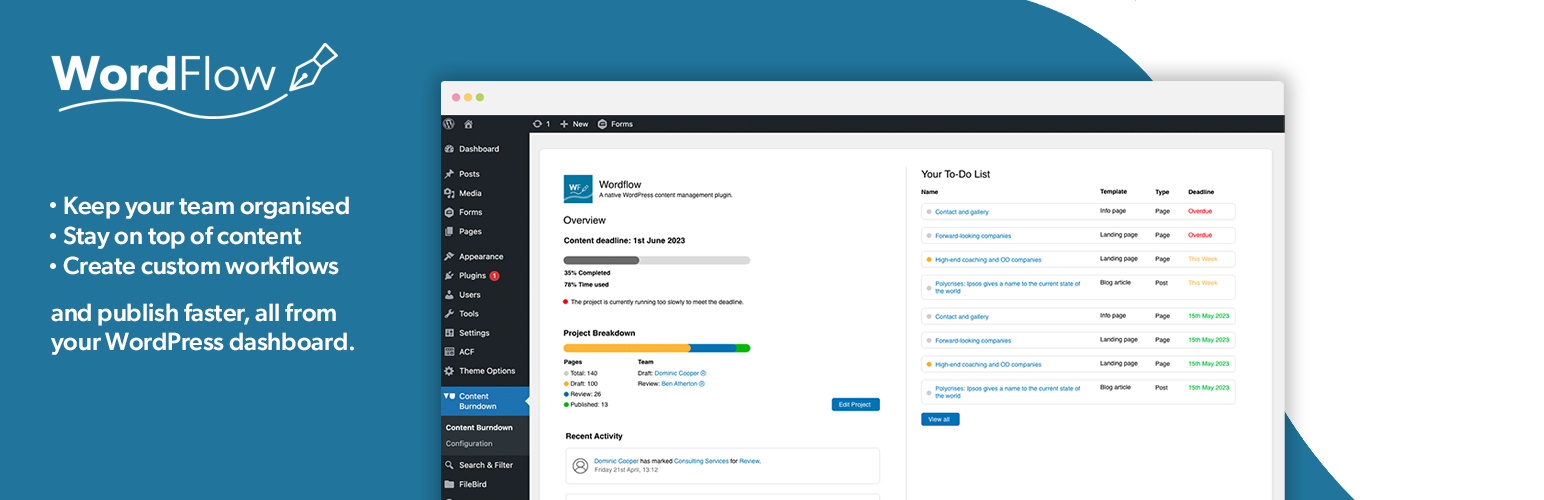Image resolution: width=1544 pixels, height=500 pixels.
Task: Click the Theme Options gear icon
Action: [449, 371]
